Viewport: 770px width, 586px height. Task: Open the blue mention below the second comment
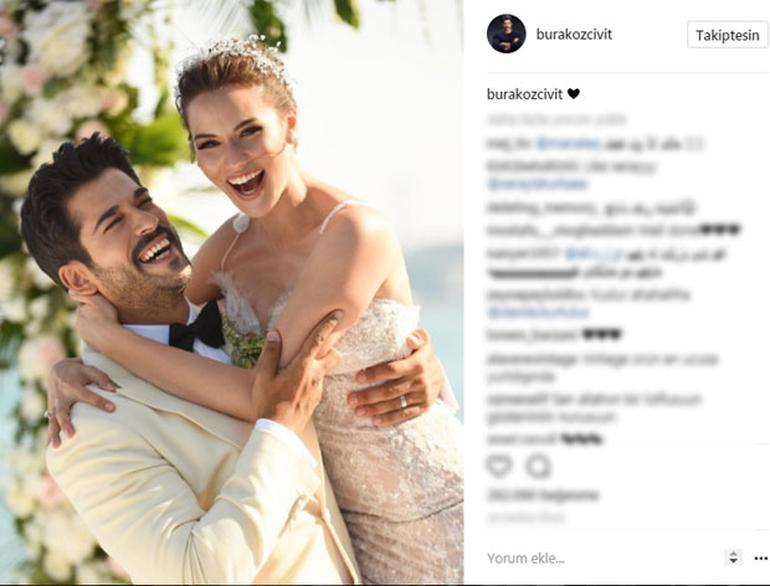pyautogui.click(x=537, y=184)
